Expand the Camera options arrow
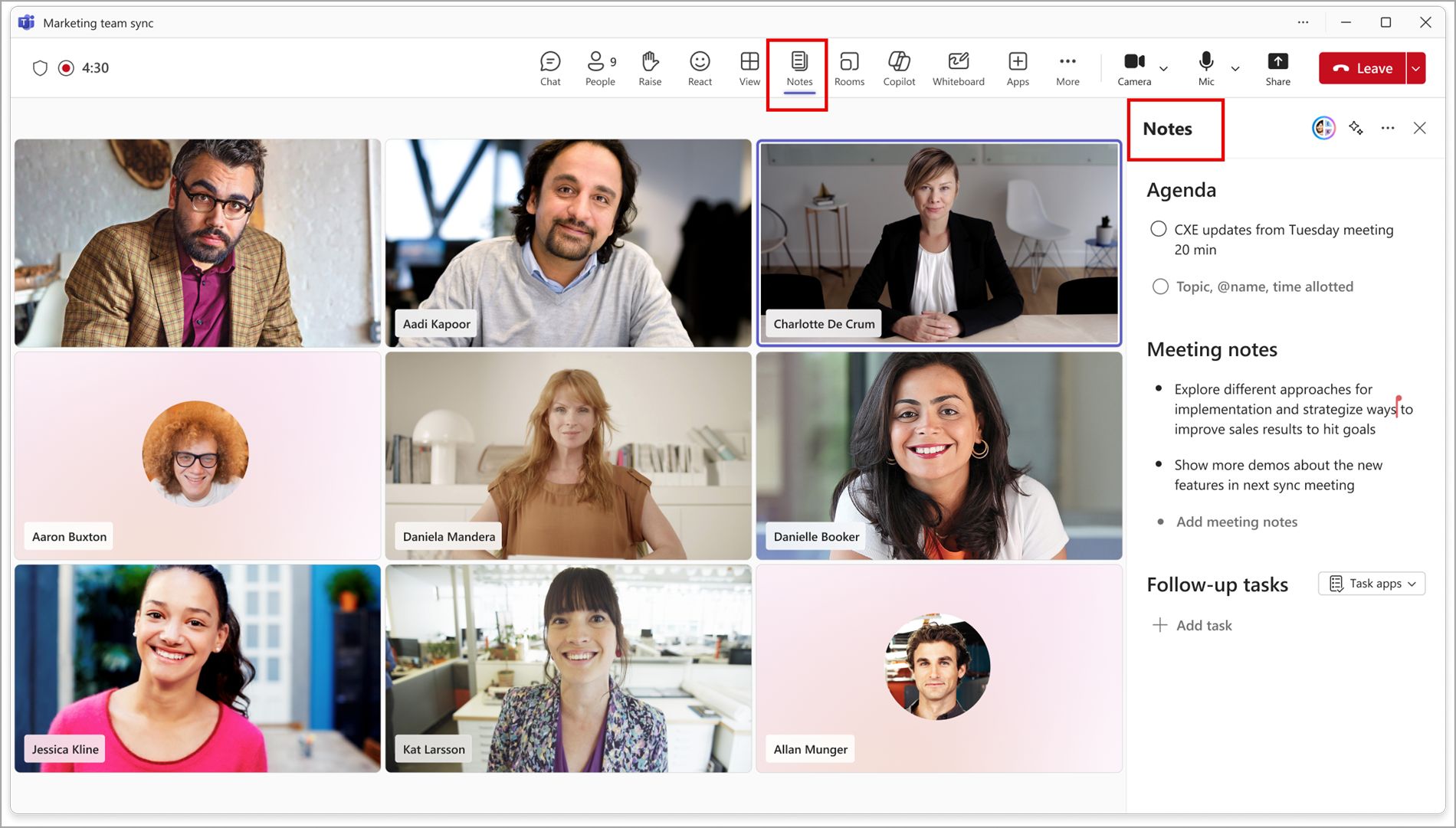The image size is (1456, 828). tap(1164, 69)
